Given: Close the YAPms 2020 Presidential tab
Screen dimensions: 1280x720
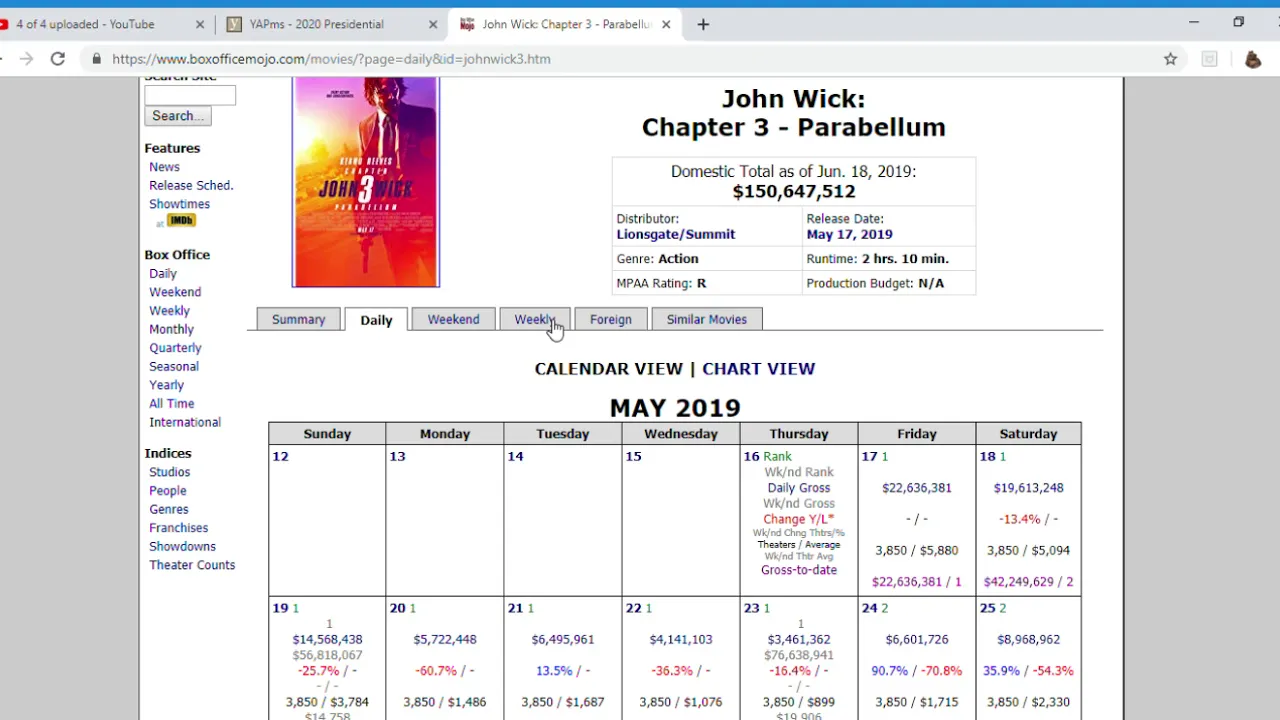Looking at the screenshot, I should tap(435, 24).
